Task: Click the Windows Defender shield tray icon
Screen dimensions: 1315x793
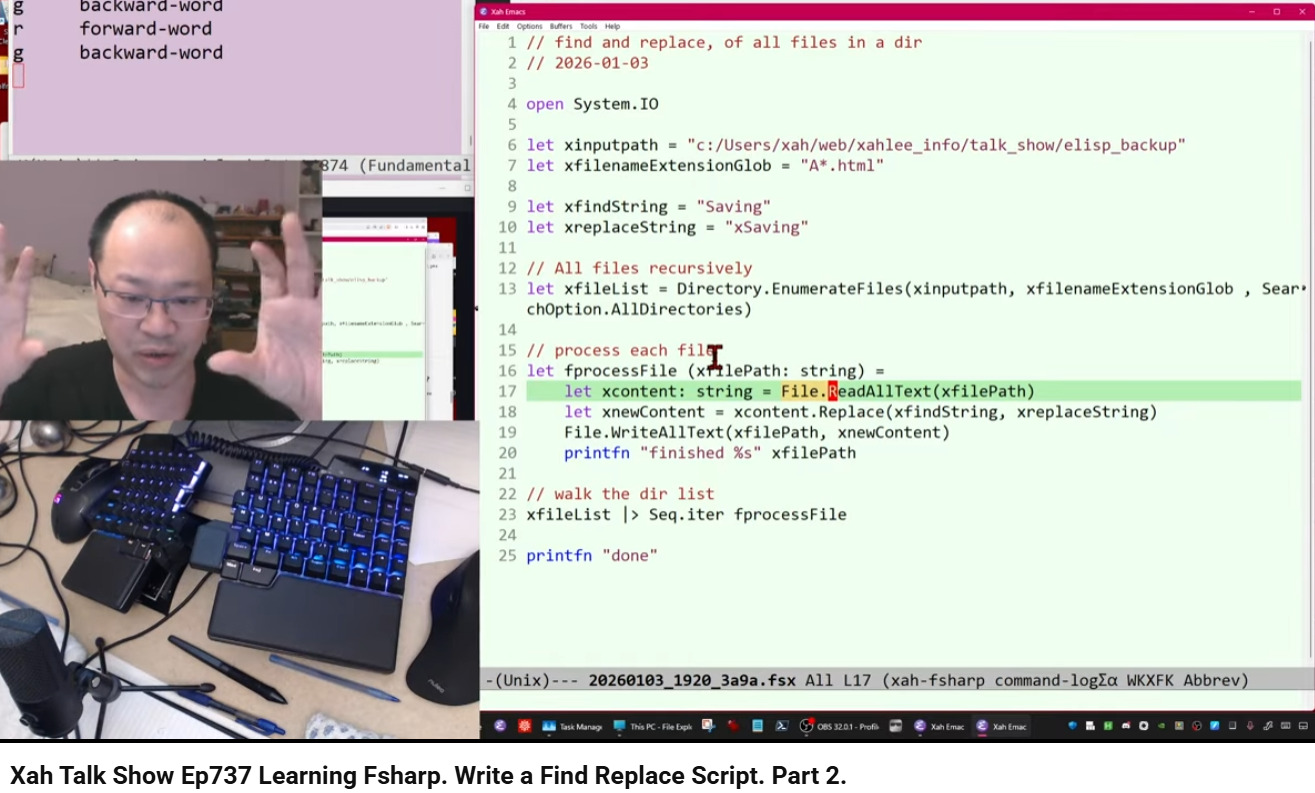Action: tap(1074, 726)
